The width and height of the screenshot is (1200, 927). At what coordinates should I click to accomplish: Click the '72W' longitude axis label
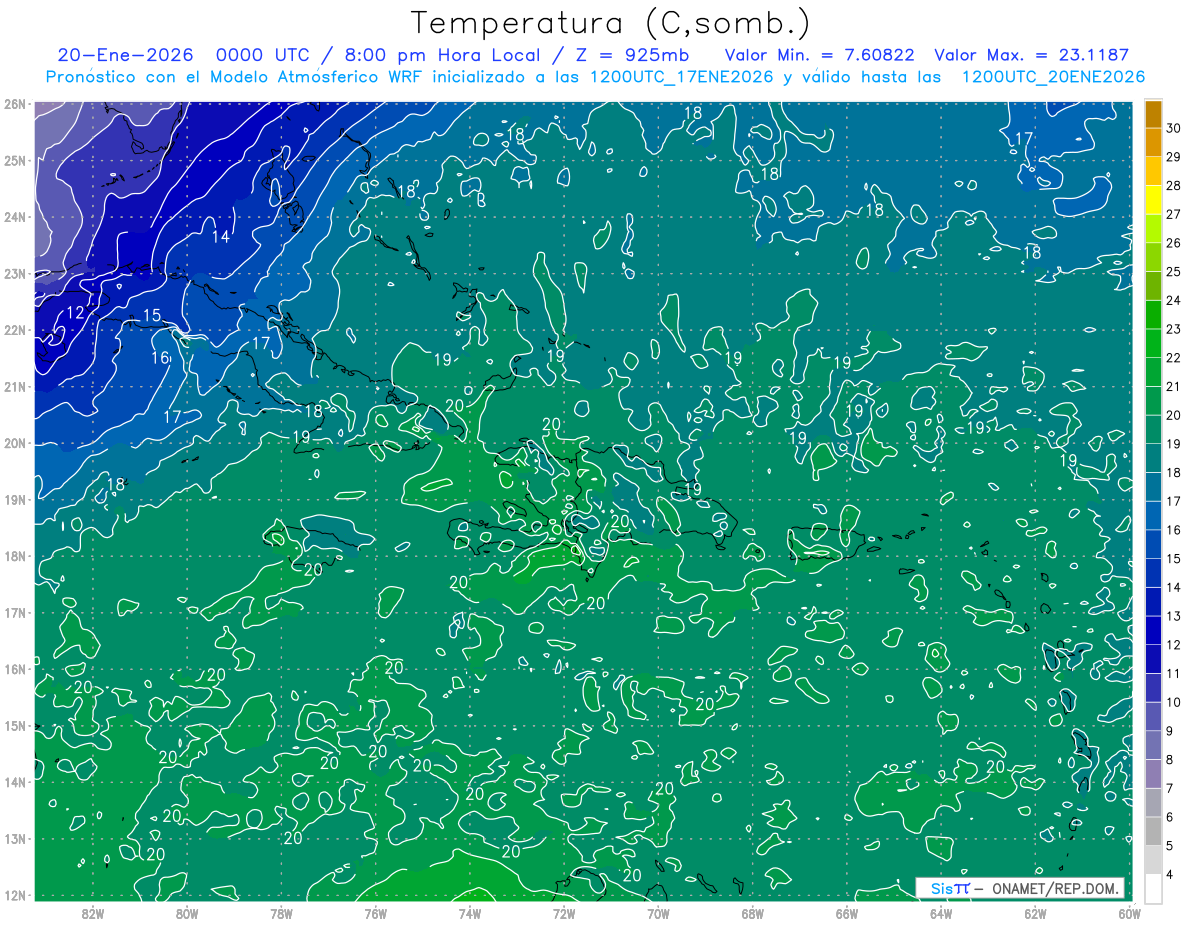pyautogui.click(x=564, y=912)
